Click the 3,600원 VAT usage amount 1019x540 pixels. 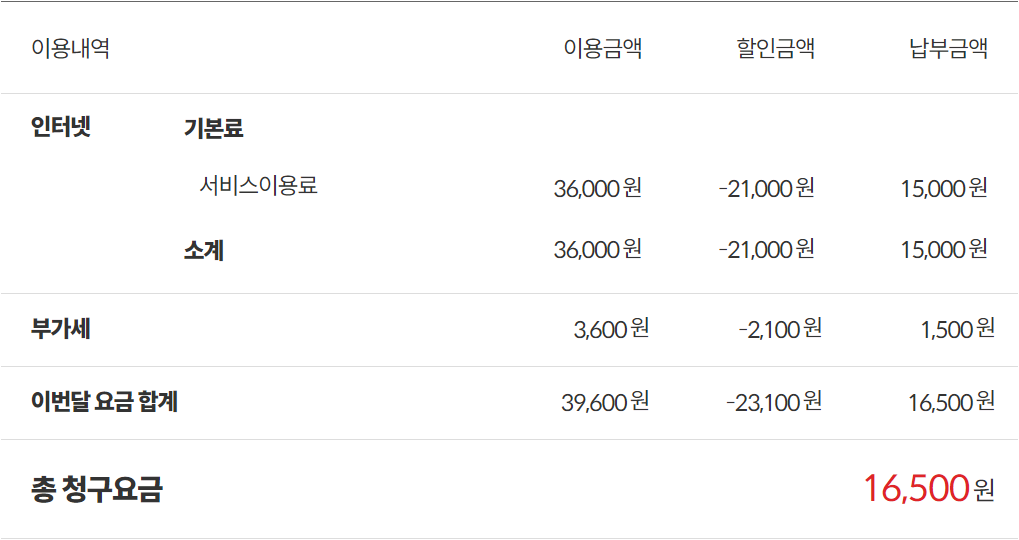pyautogui.click(x=611, y=329)
